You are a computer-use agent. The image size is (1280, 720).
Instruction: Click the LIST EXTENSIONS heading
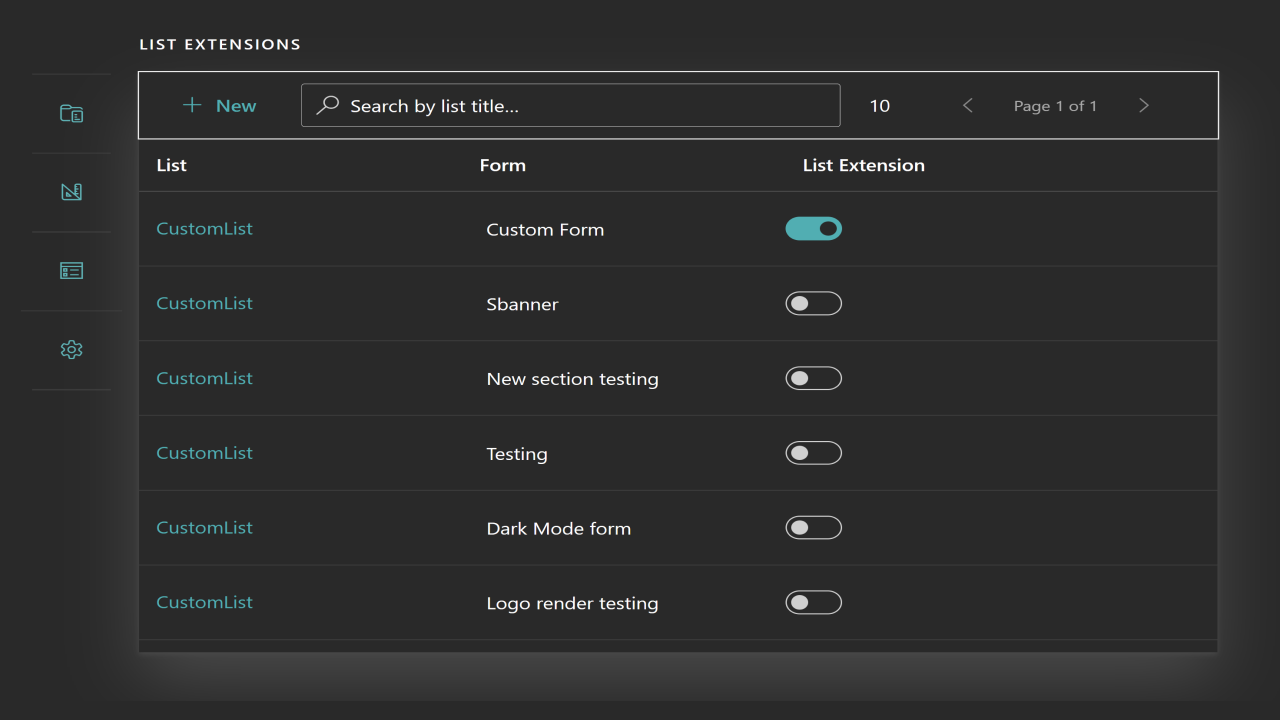point(220,44)
